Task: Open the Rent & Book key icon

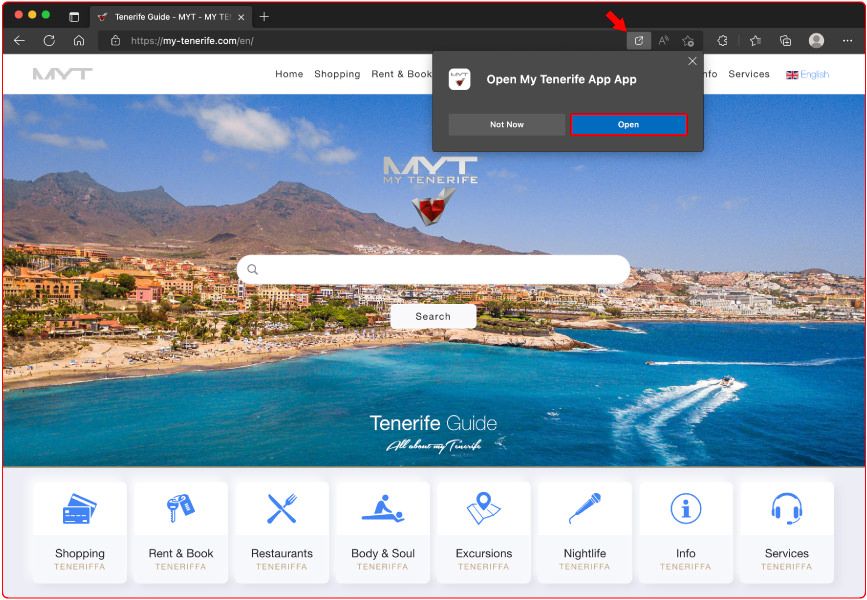Action: [x=180, y=510]
